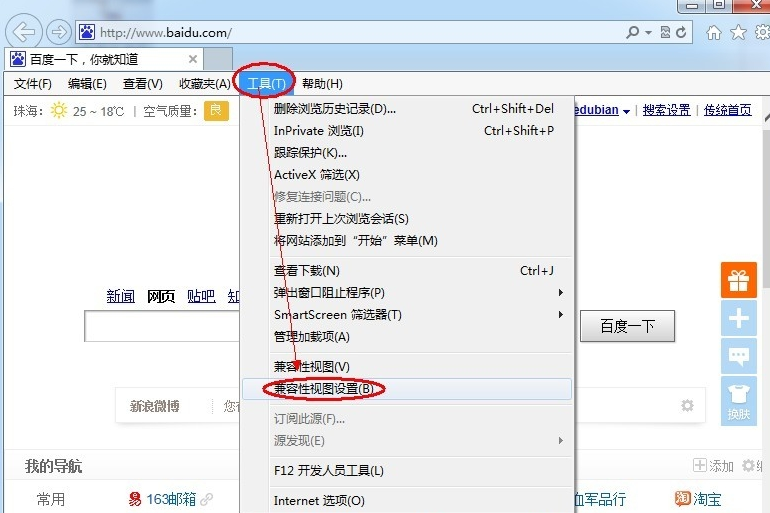770x513 pixels.
Task: Choose 查看下载(N) menu item
Action: (x=407, y=270)
